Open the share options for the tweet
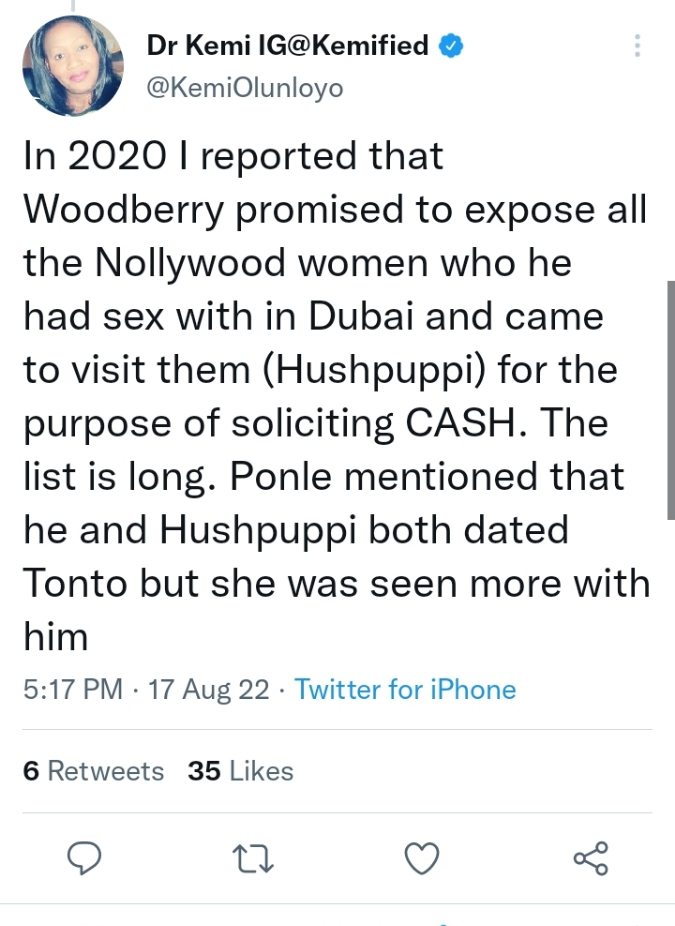The height and width of the screenshot is (926, 675). click(x=592, y=858)
